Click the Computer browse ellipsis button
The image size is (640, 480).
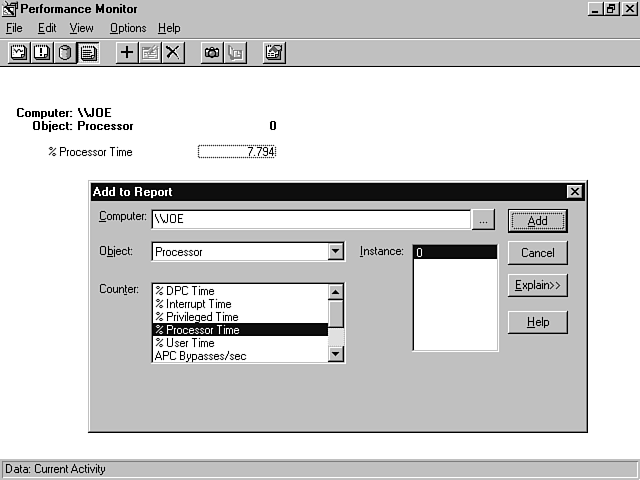[x=484, y=220]
